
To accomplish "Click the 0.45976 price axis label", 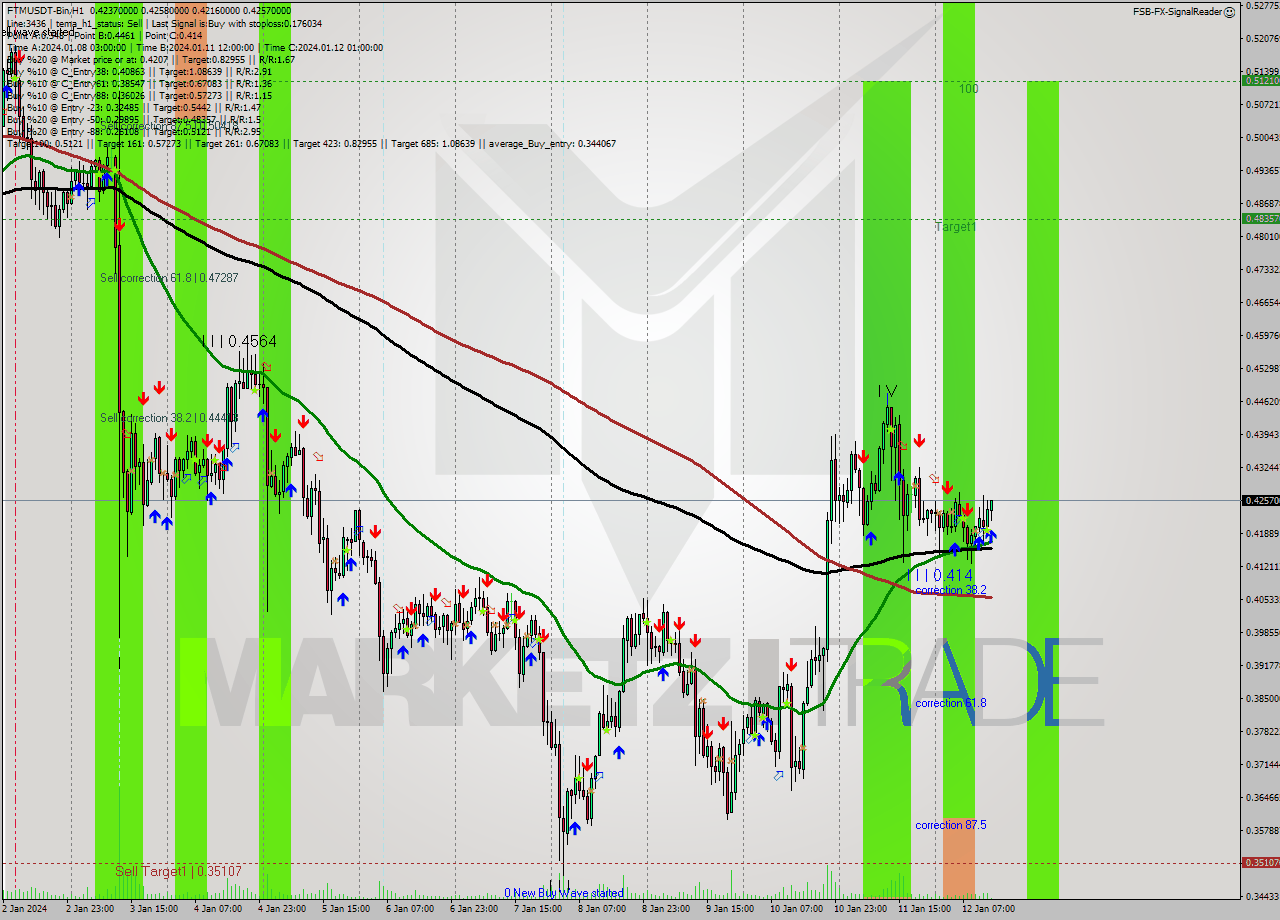I will coord(1263,335).
